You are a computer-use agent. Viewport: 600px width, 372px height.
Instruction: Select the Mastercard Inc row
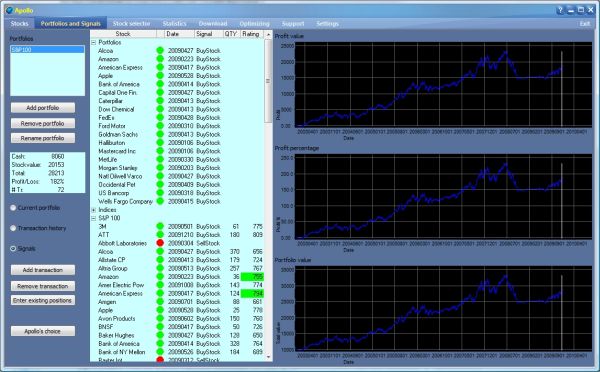point(177,151)
